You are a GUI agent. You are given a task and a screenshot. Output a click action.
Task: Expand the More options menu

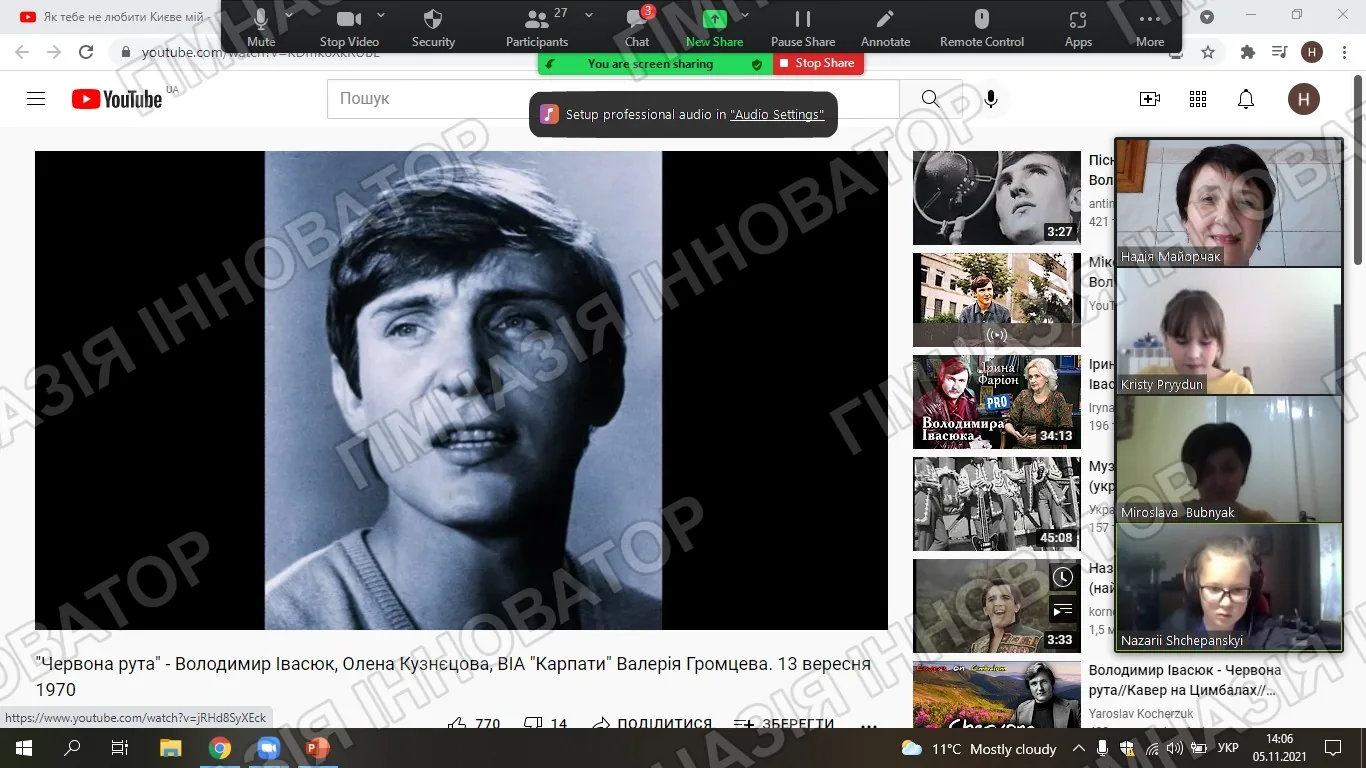pyautogui.click(x=1150, y=27)
